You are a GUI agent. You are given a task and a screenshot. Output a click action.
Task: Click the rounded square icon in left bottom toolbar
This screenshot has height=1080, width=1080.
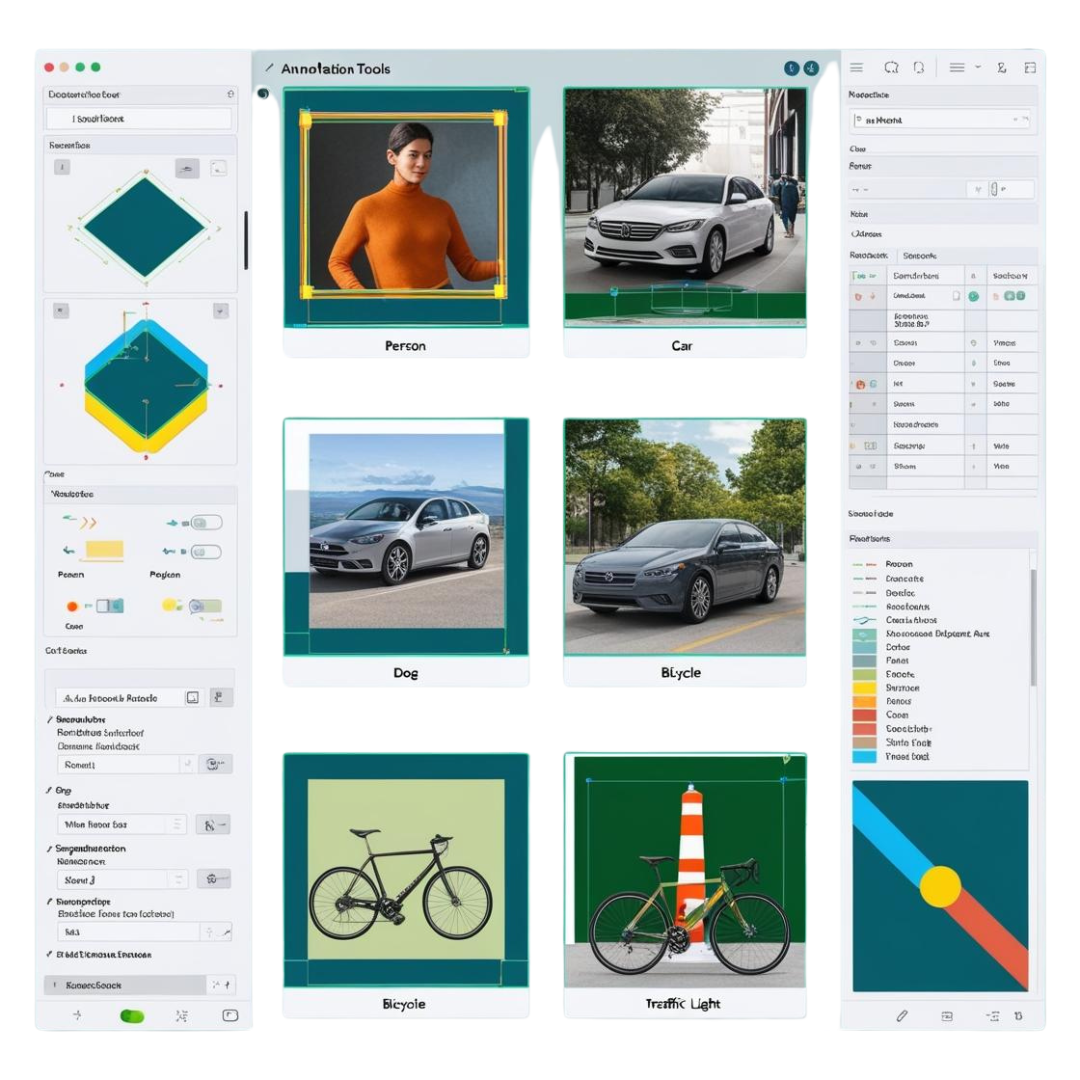pyautogui.click(x=230, y=1015)
